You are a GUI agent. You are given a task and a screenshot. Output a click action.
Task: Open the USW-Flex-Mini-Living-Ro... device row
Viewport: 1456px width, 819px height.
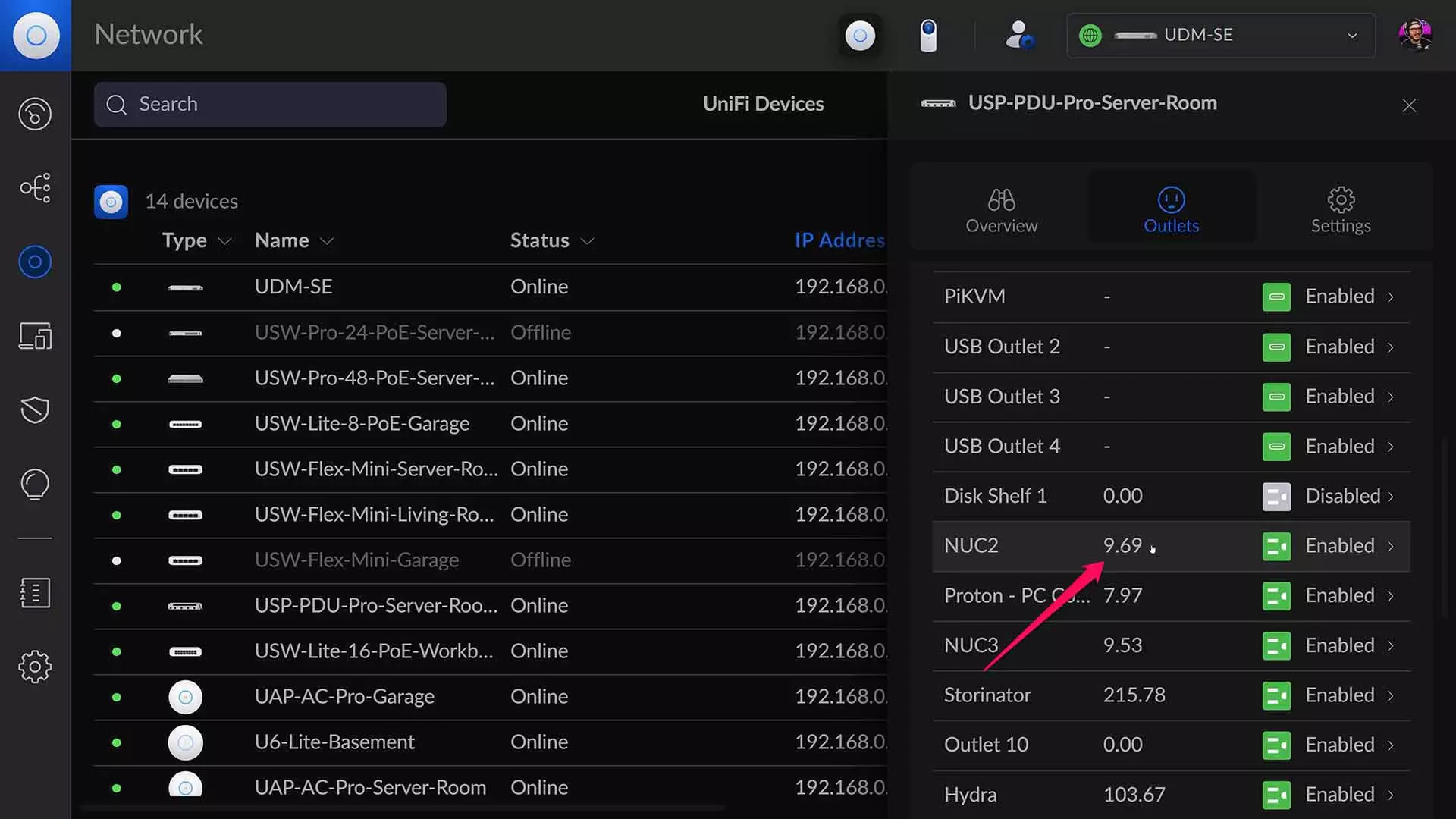[490, 515]
